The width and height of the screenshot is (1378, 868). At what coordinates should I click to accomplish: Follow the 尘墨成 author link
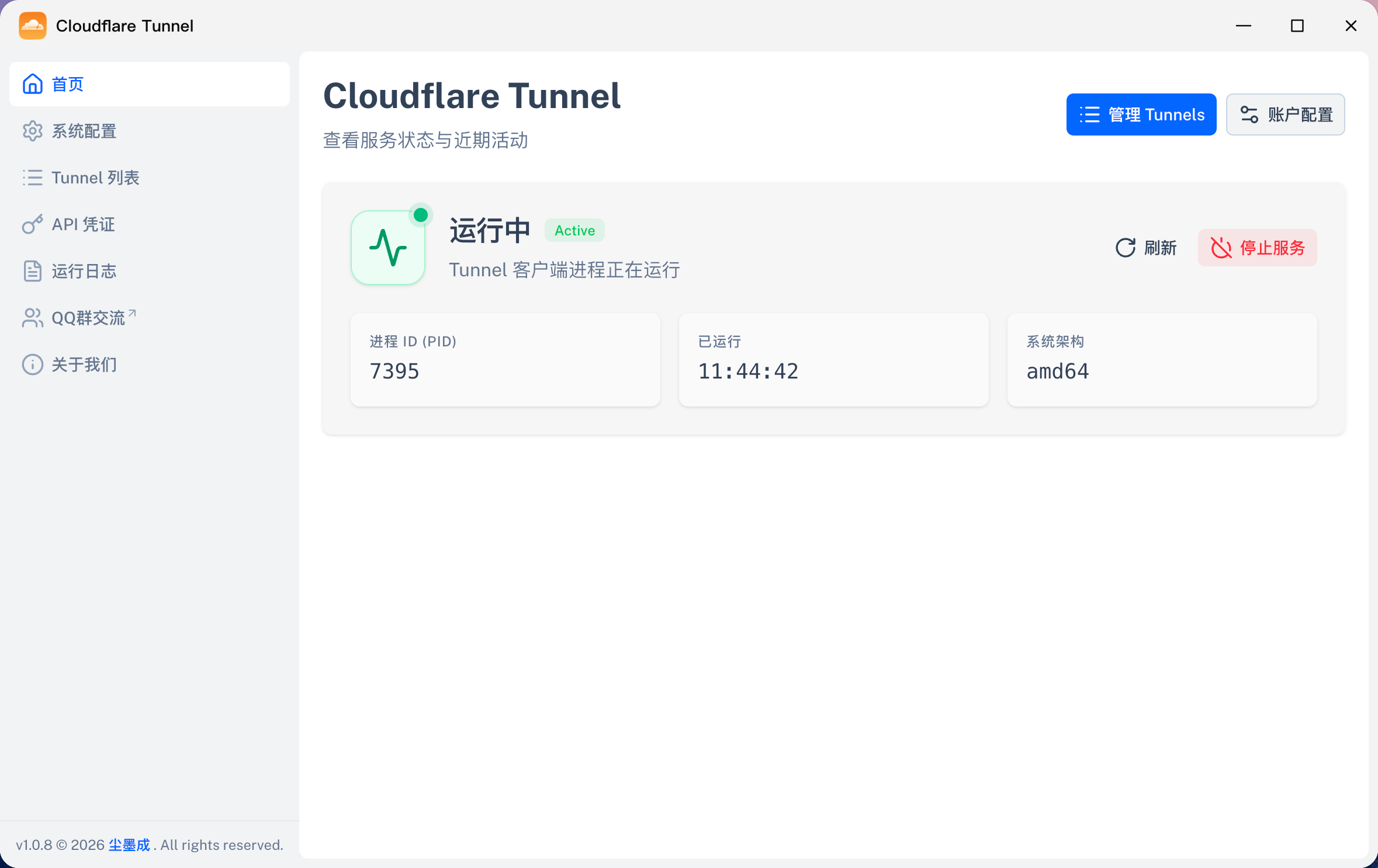(x=129, y=845)
